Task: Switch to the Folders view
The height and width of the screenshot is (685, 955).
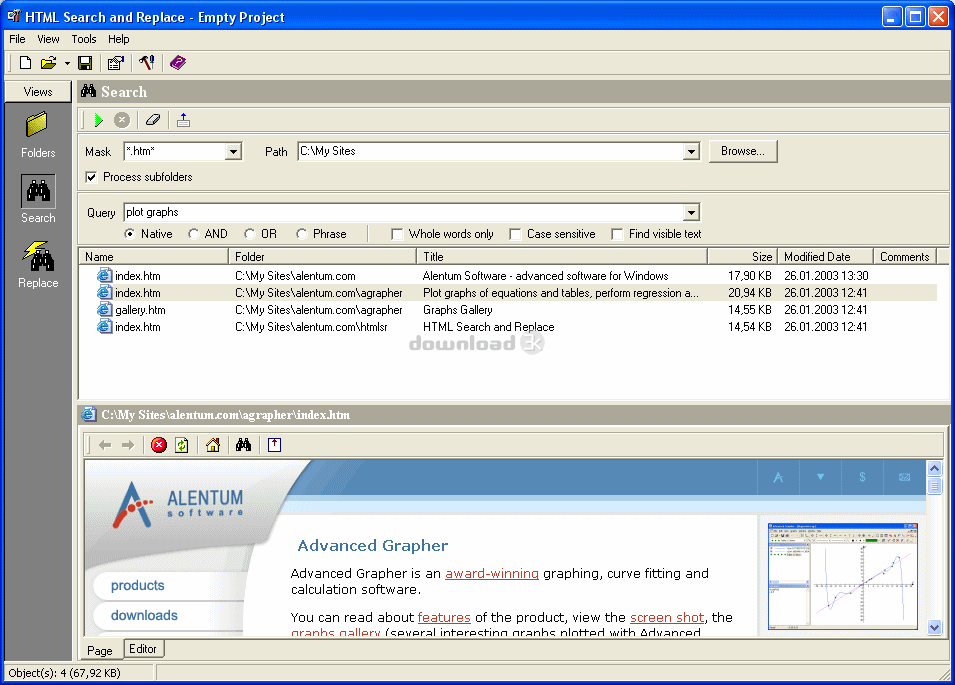Action: (38, 135)
